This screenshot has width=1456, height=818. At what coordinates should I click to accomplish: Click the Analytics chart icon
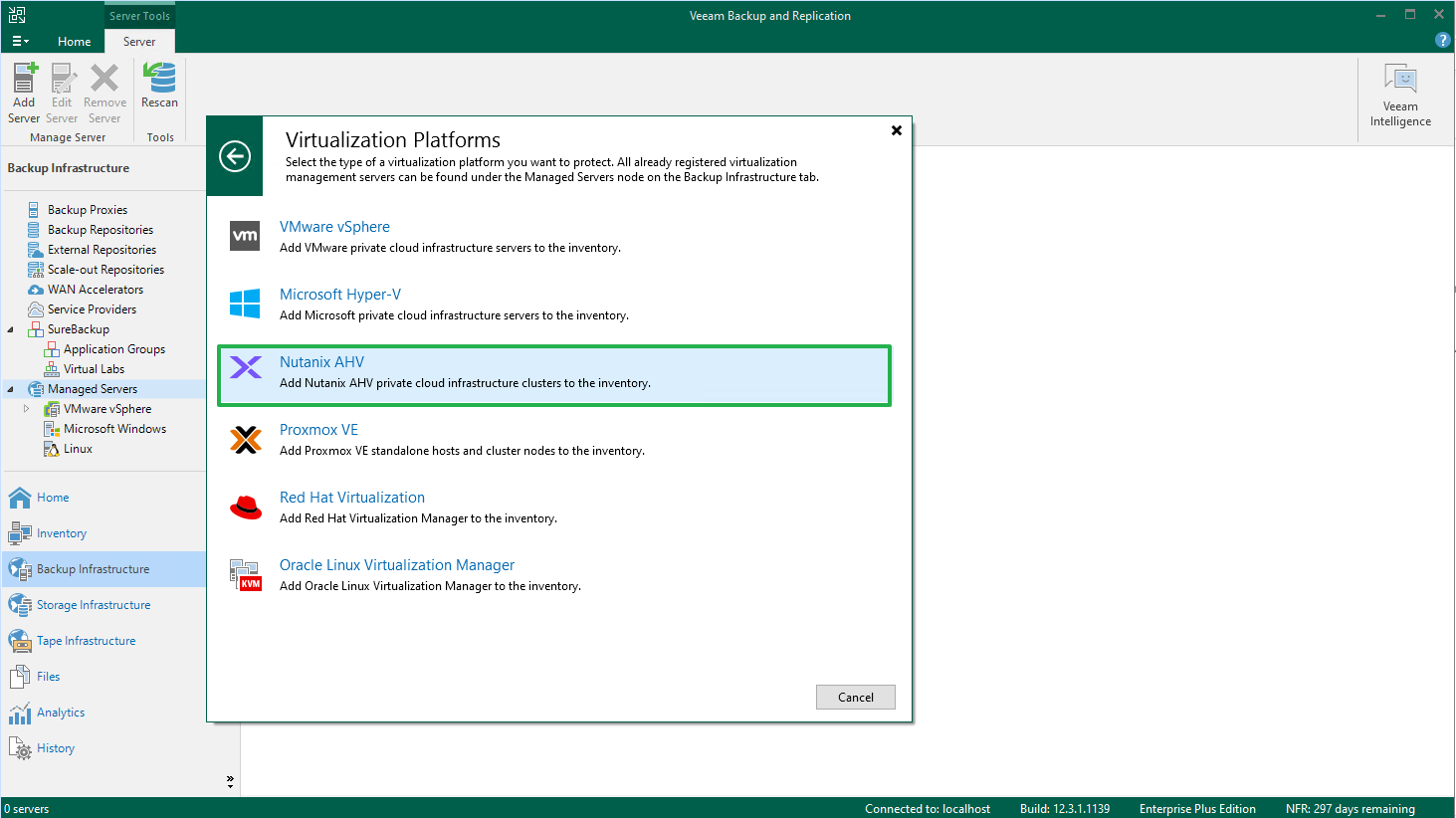click(x=20, y=713)
